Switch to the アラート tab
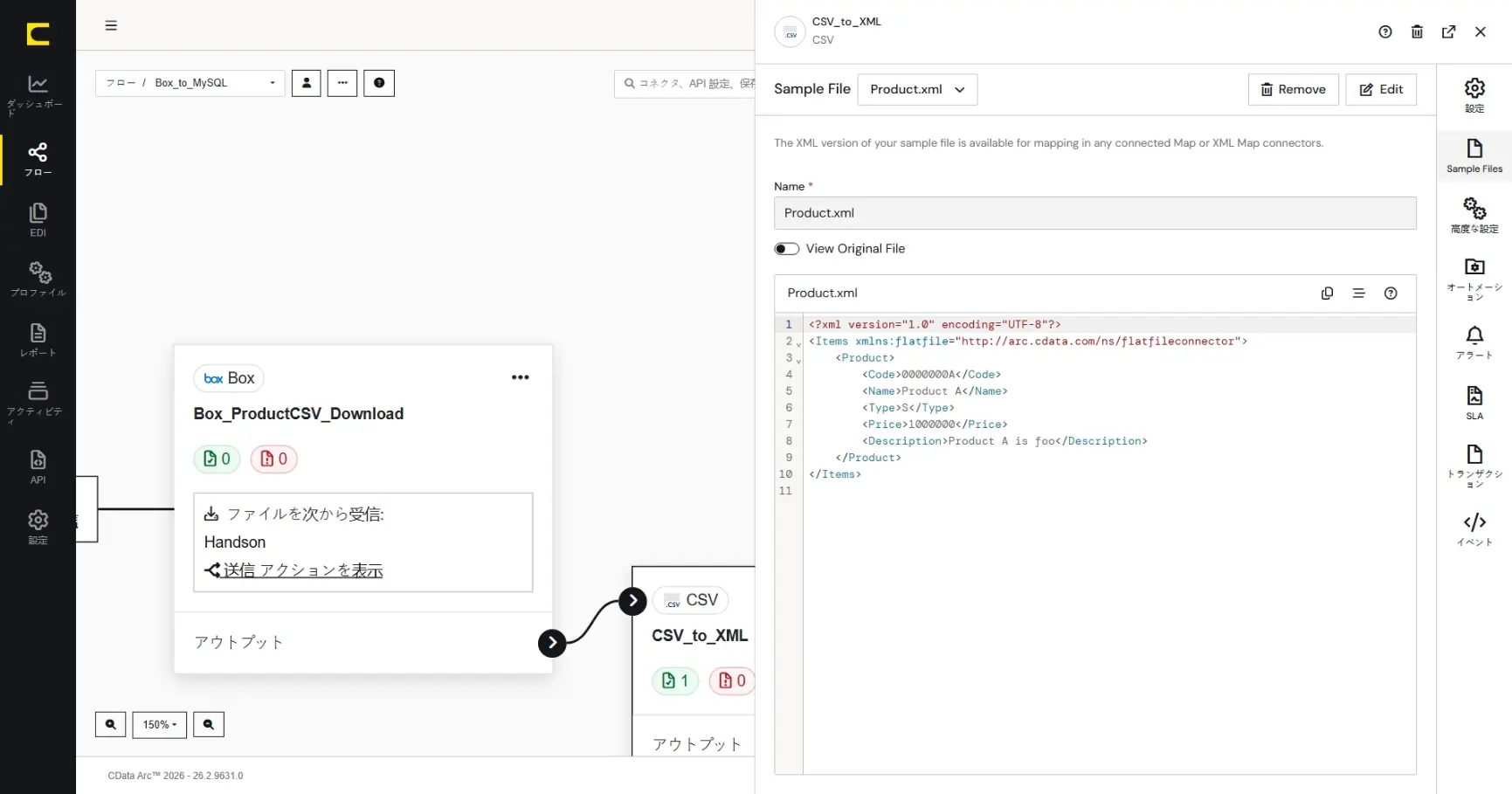This screenshot has width=1512, height=794. click(x=1474, y=342)
